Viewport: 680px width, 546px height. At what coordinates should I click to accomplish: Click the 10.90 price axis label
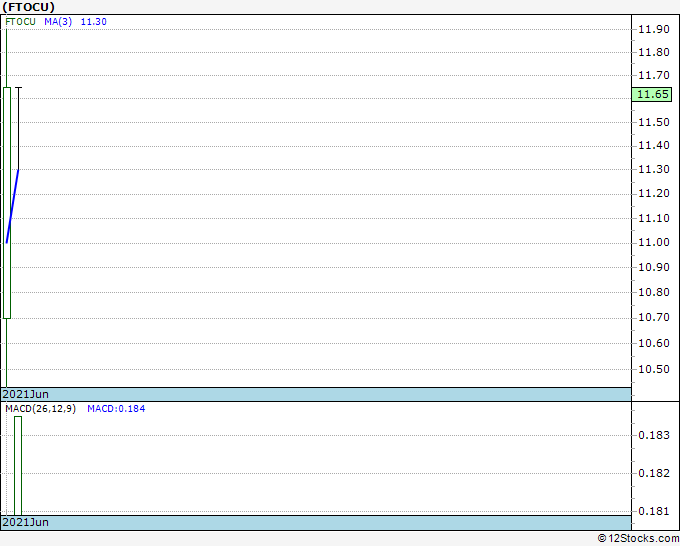pos(654,267)
